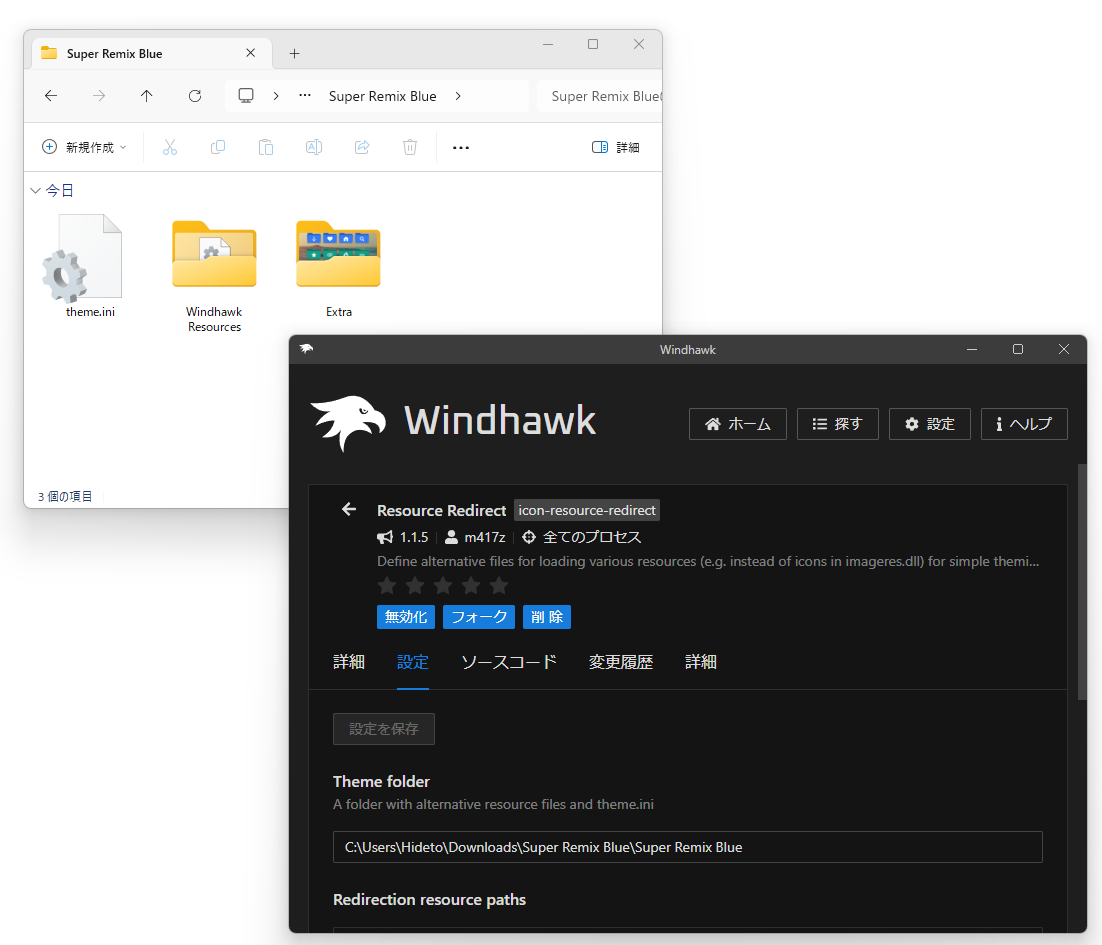Go back in File Explorer
This screenshot has width=1102, height=945.
click(51, 96)
